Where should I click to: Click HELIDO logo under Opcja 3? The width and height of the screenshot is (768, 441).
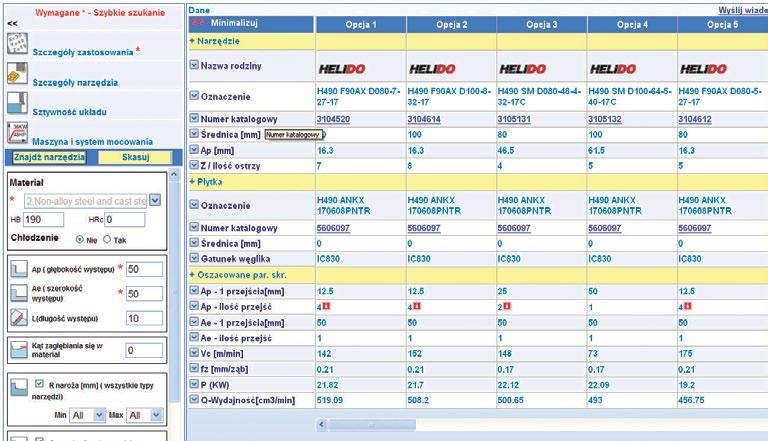coord(523,69)
